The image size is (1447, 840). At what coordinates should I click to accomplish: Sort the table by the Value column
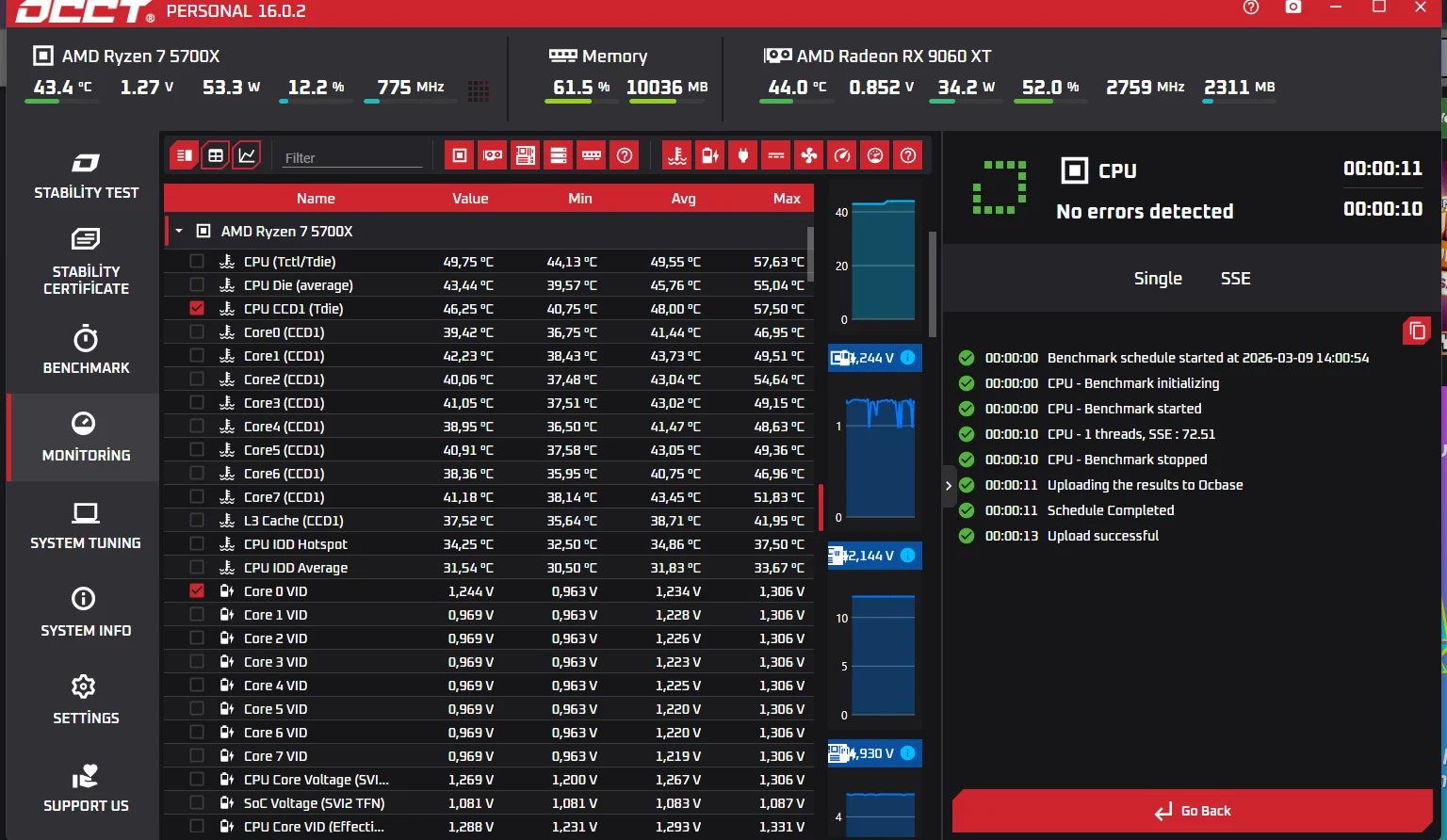click(x=470, y=199)
